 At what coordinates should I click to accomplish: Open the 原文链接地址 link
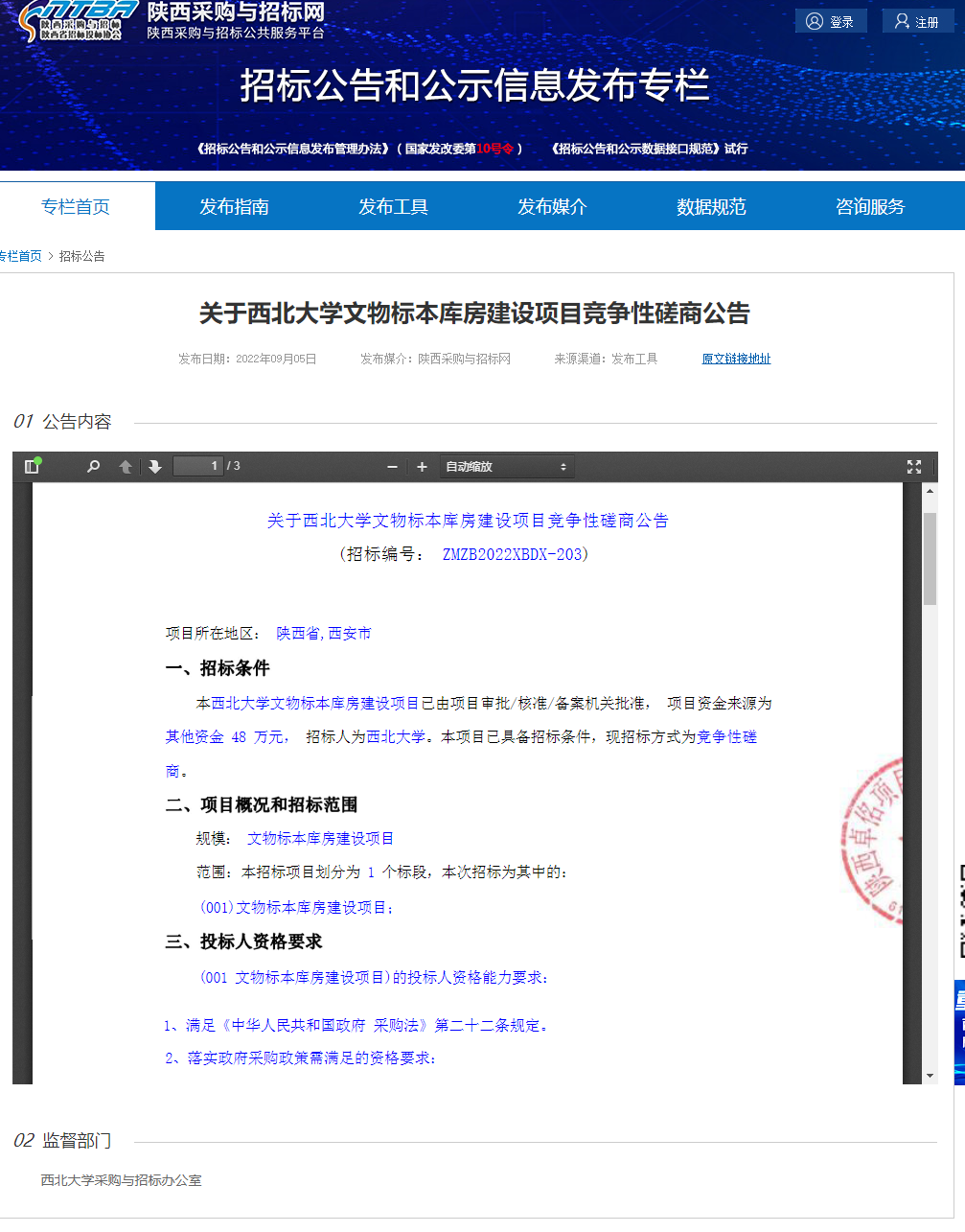tap(736, 359)
